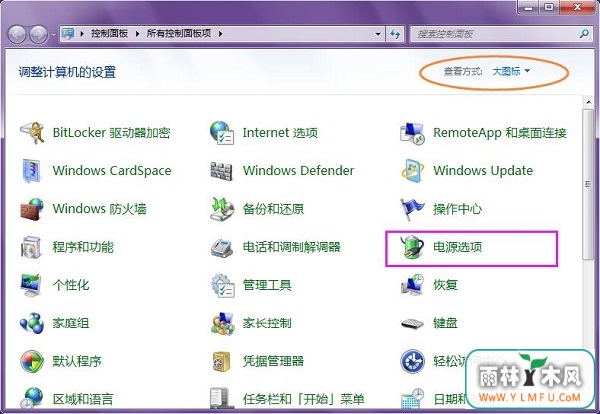Click the vertical scrollbar thumb
Image resolution: width=600 pixels, height=414 pixels.
point(587,184)
